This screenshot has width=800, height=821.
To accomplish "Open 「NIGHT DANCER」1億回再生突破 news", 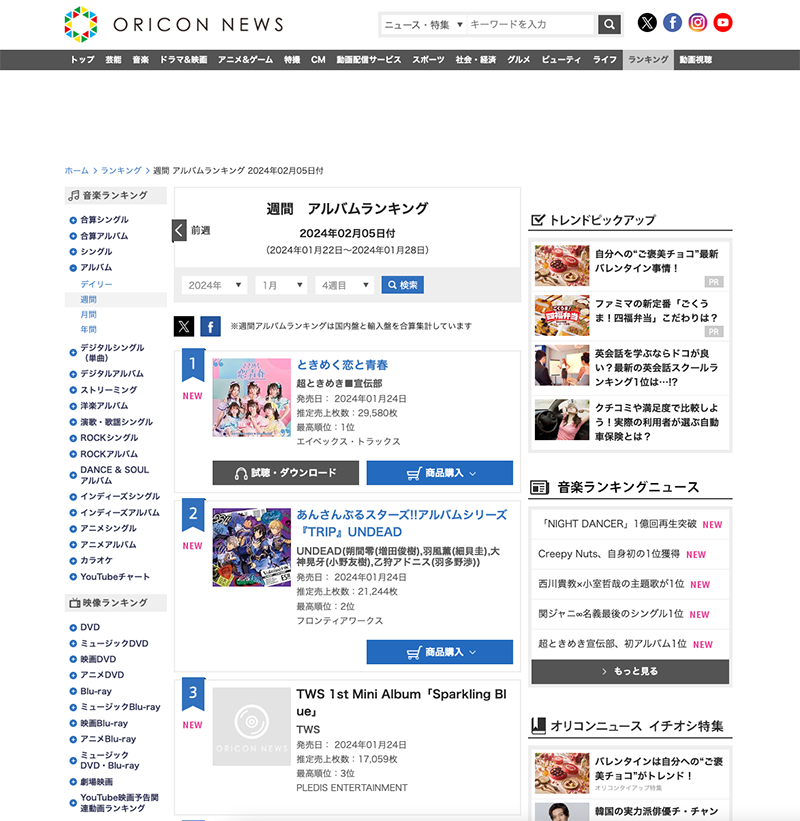I will click(x=619, y=524).
